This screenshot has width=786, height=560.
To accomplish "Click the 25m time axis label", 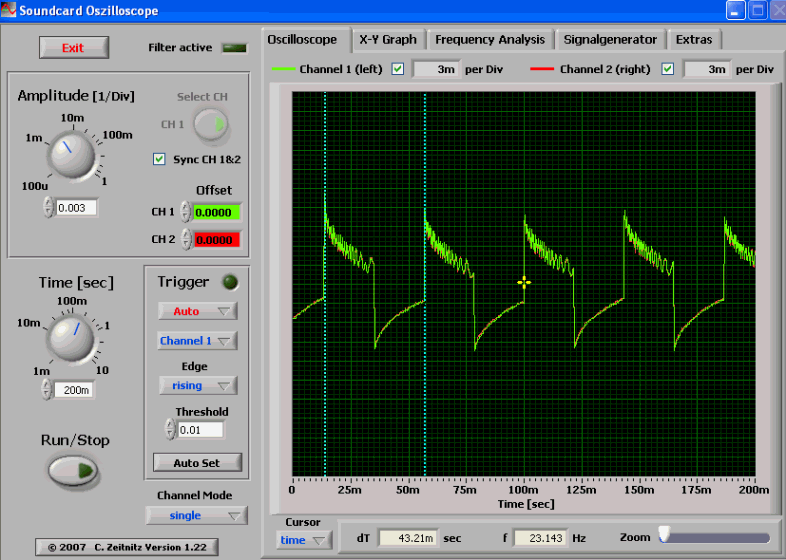I will point(349,490).
